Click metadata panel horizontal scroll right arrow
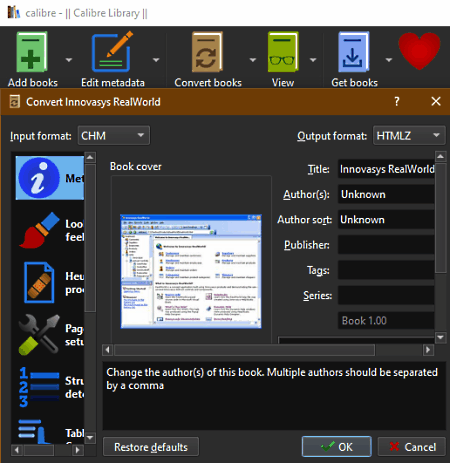The height and width of the screenshot is (463, 450). (x=428, y=350)
